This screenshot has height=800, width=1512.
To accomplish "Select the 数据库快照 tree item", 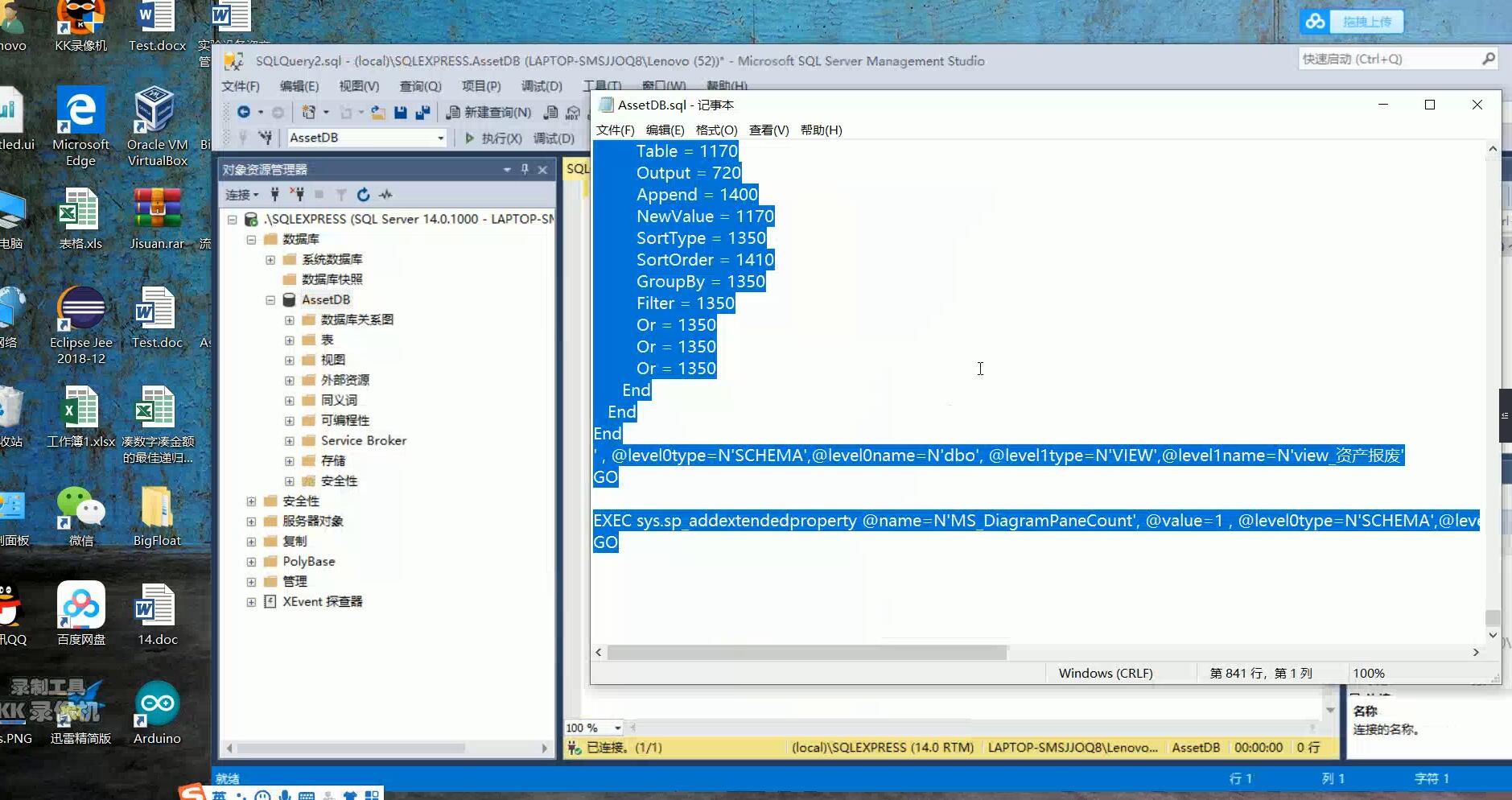I will pos(332,279).
